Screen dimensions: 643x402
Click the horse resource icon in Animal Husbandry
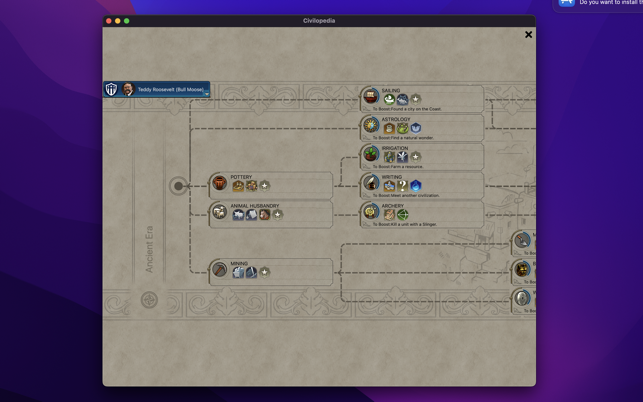264,215
